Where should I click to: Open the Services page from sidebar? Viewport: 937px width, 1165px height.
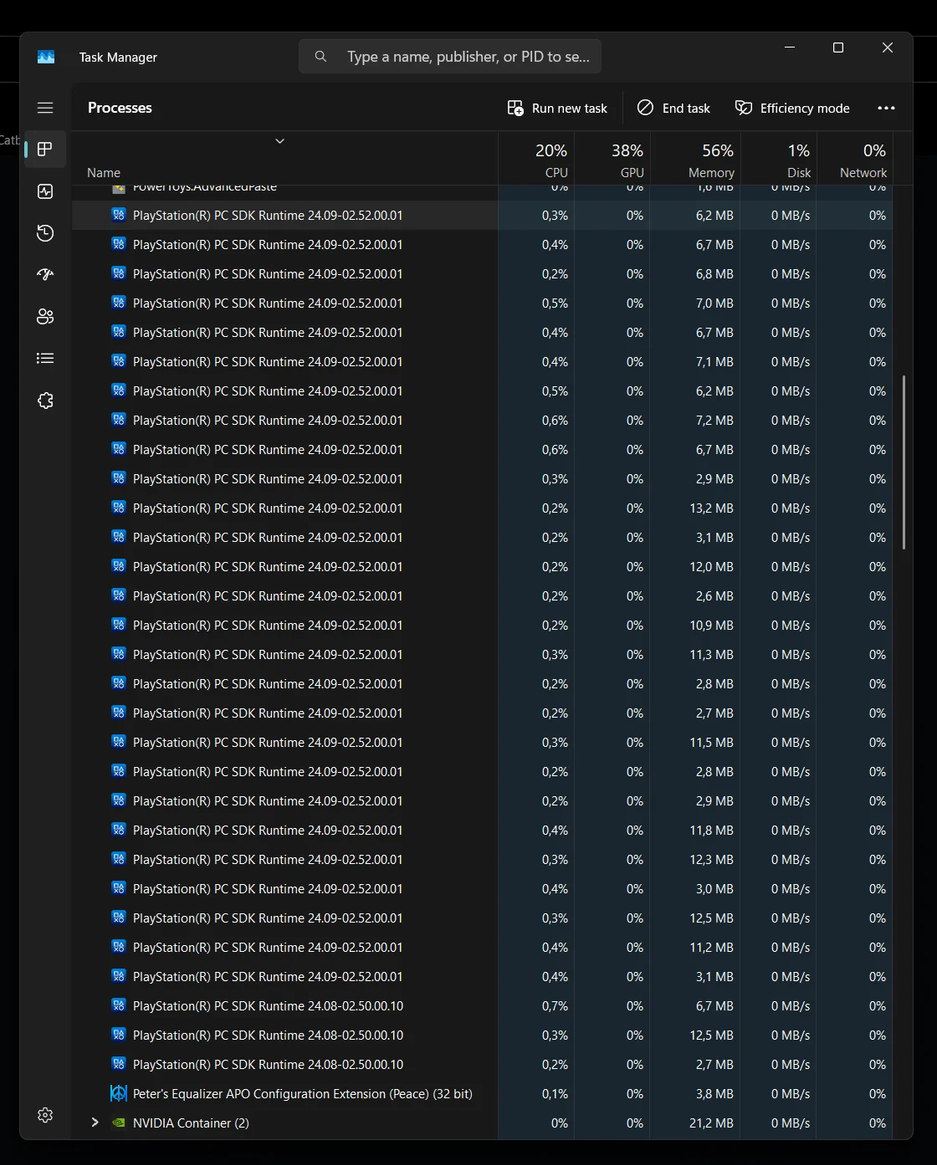(x=45, y=400)
